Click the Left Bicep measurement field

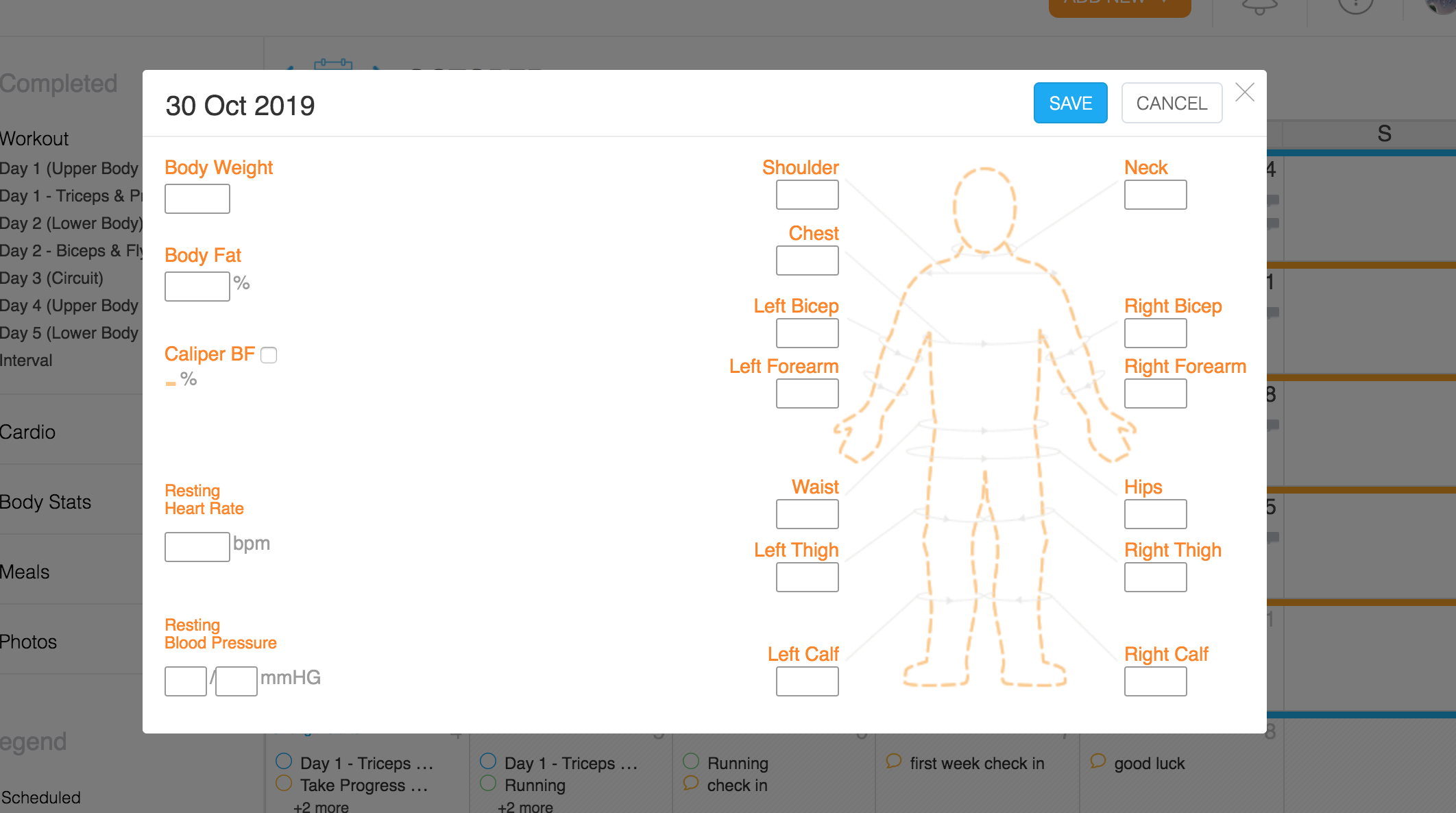point(807,333)
